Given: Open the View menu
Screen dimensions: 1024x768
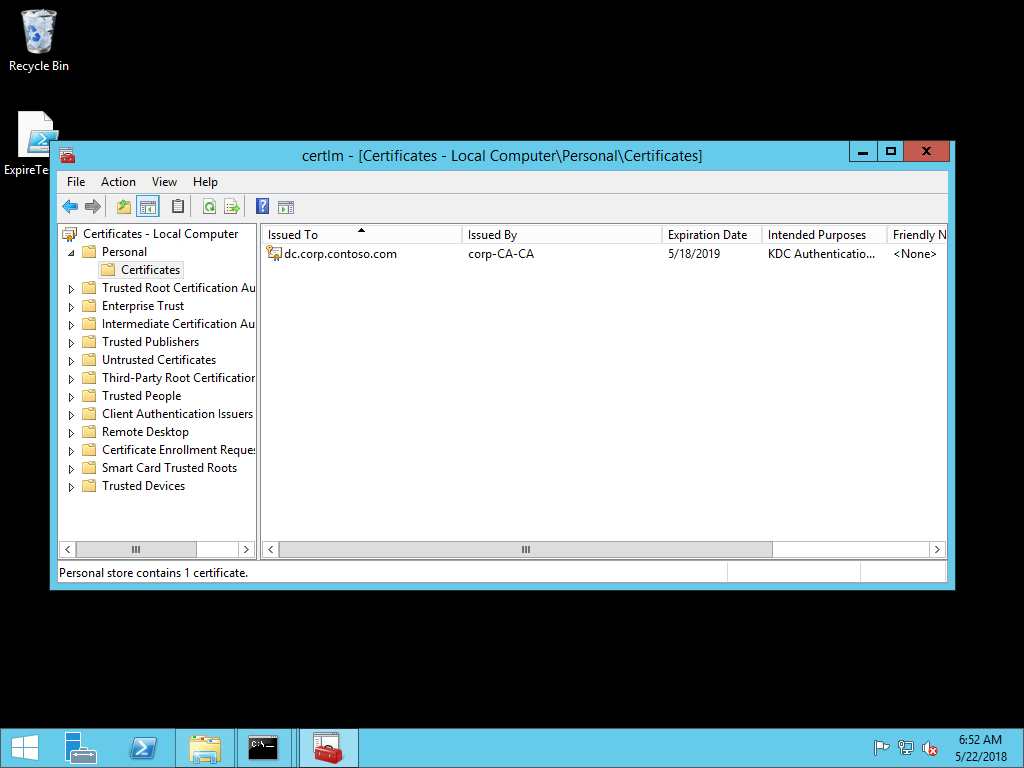Looking at the screenshot, I should coord(164,181).
